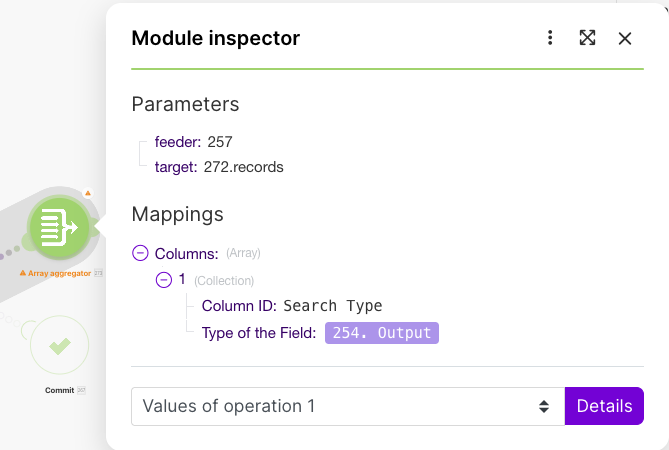Viewport: 669px width, 450px height.
Task: Click the target parameter value 272.records
Action: 243,167
